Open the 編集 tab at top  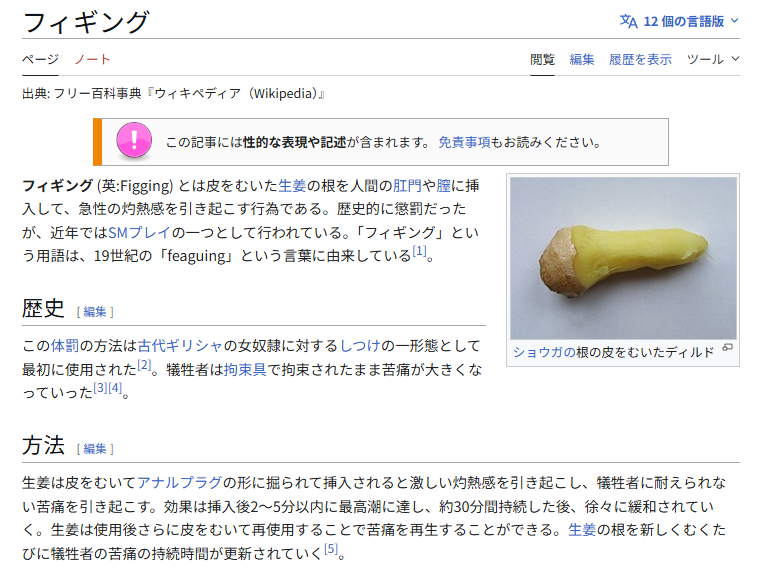[x=582, y=59]
